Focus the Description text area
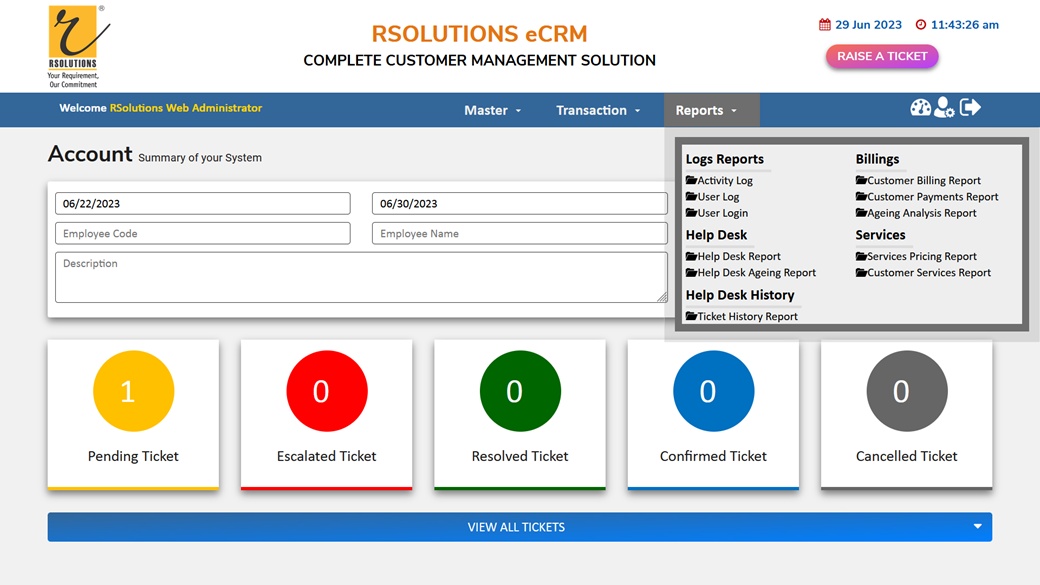Viewport: 1040px width, 585px height. point(360,277)
